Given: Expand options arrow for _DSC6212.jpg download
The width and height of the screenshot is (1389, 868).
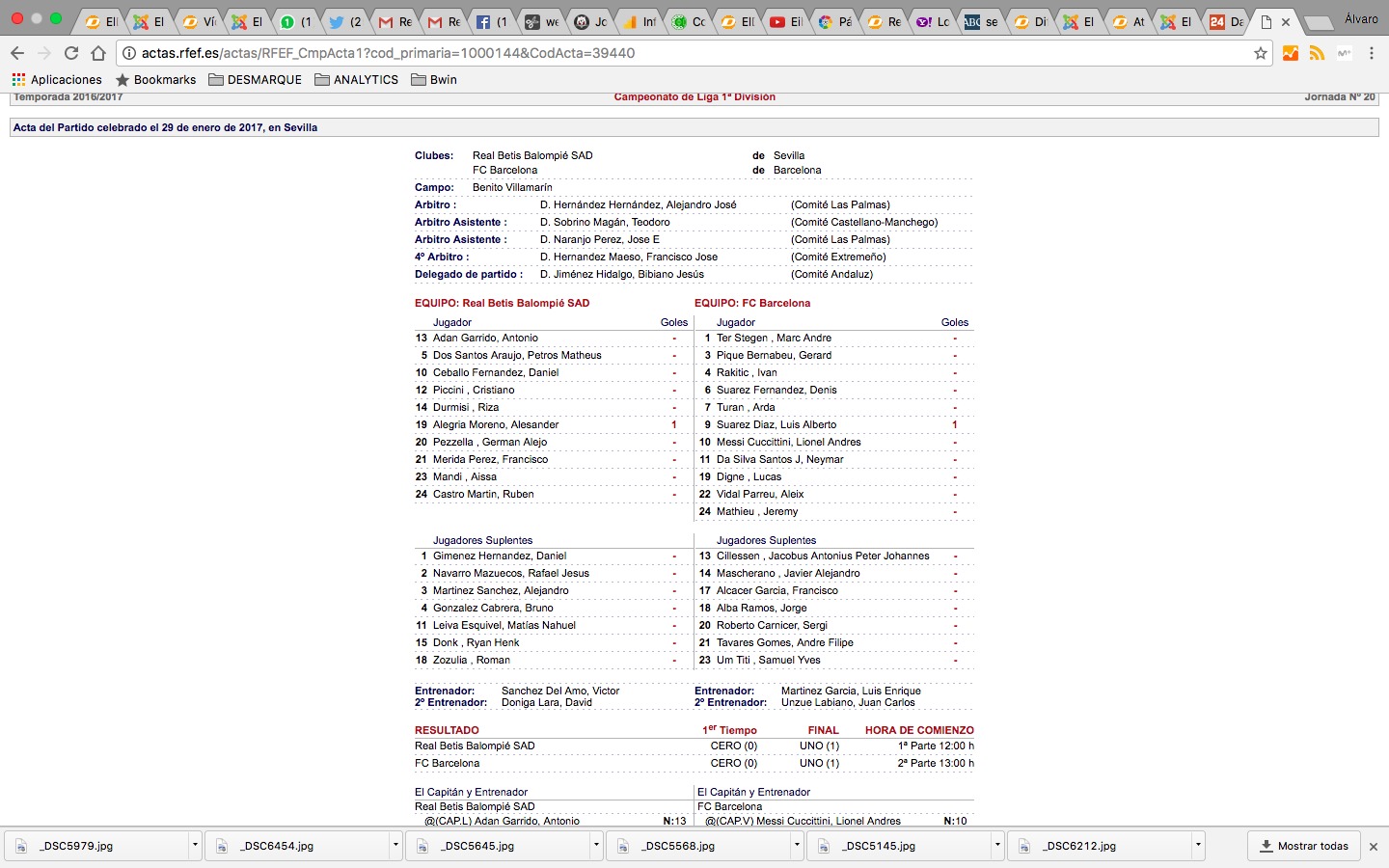Looking at the screenshot, I should (1198, 846).
